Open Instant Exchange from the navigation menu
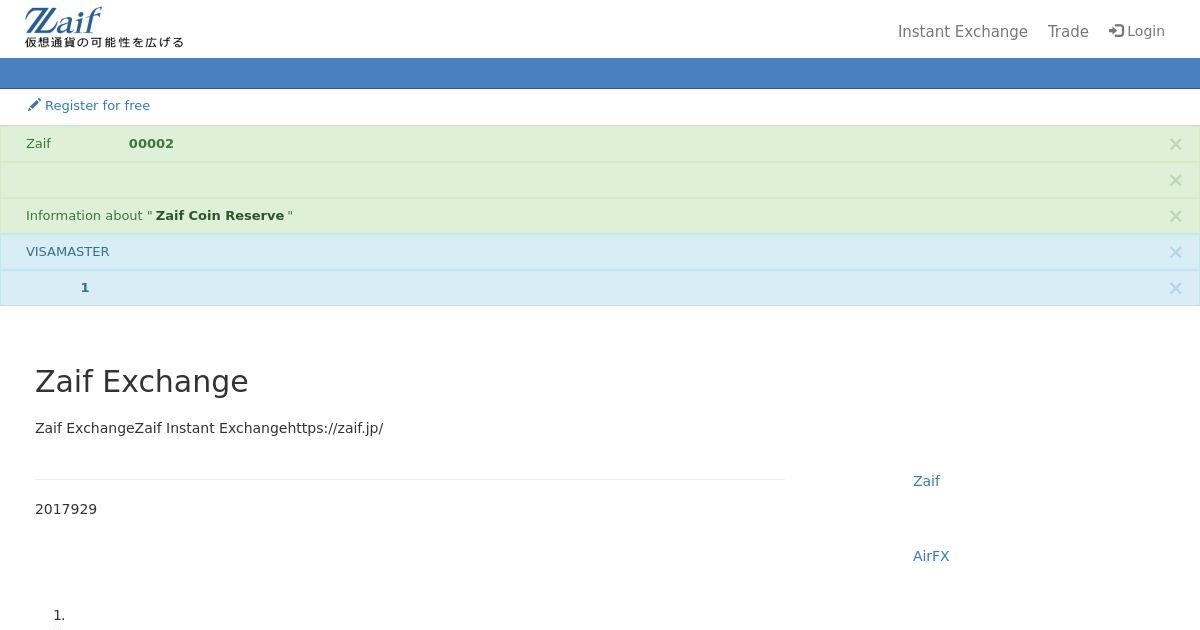This screenshot has height=630, width=1200. 962,32
